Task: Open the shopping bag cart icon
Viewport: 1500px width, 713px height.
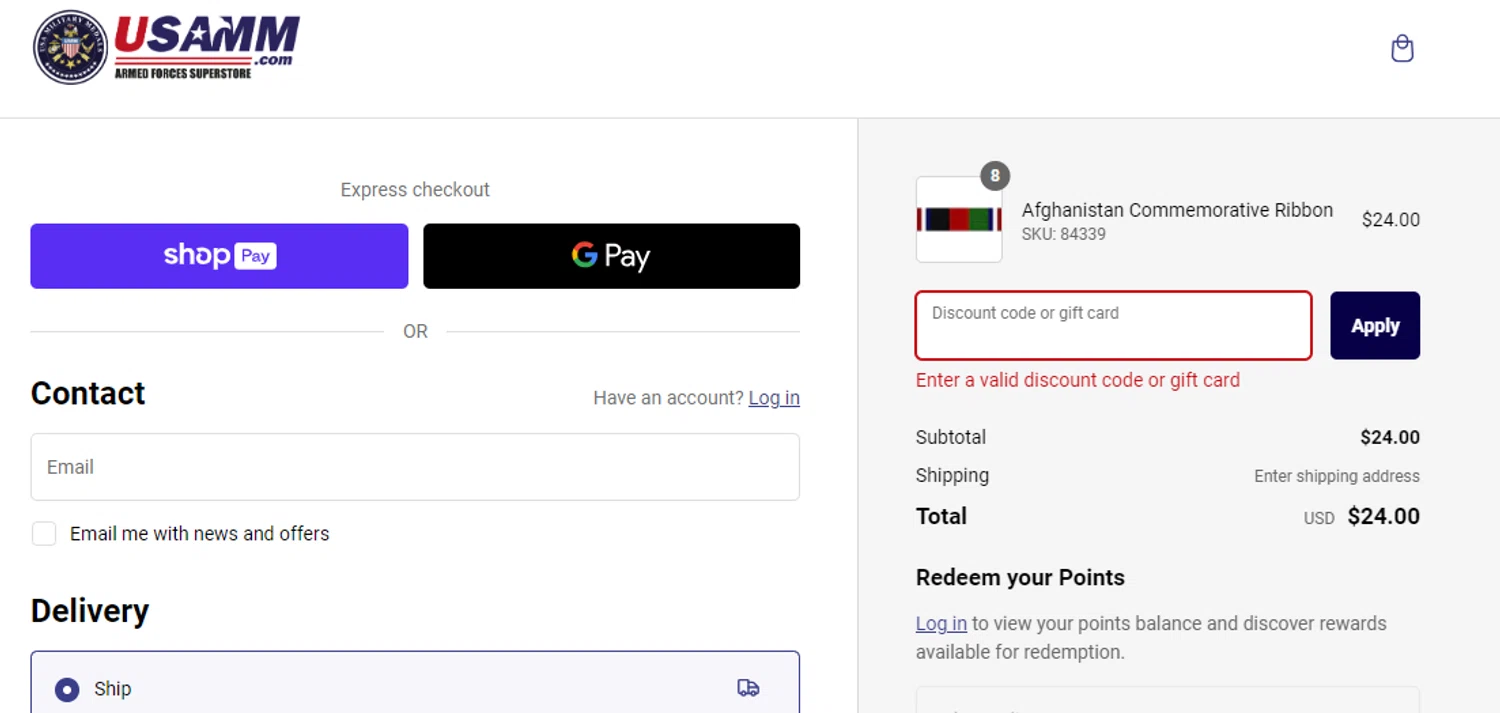Action: click(x=1402, y=49)
